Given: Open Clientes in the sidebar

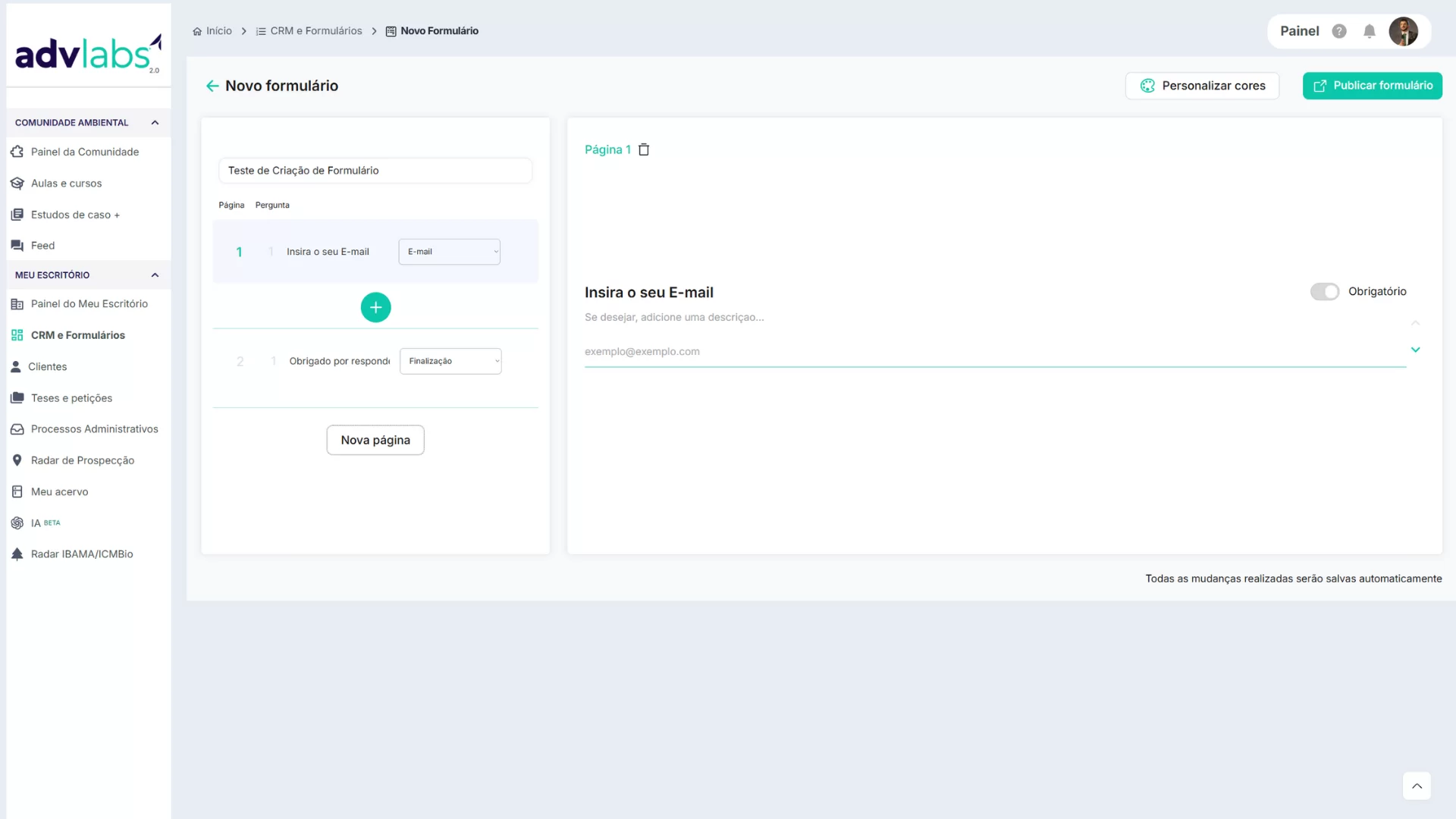Looking at the screenshot, I should coord(47,366).
